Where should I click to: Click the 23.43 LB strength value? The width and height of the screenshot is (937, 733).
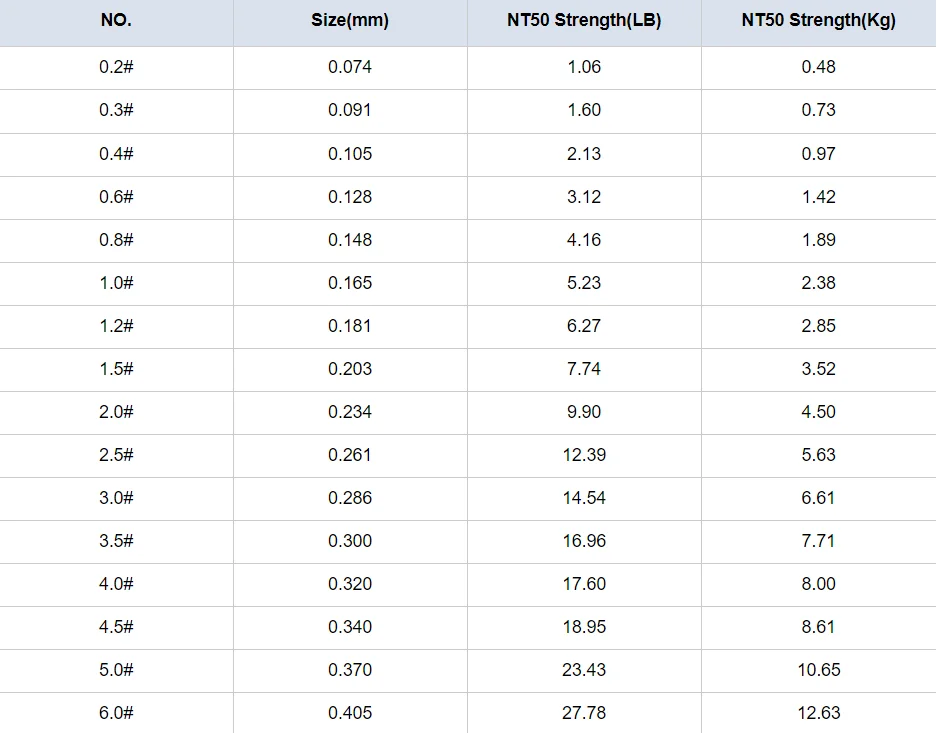click(x=584, y=670)
